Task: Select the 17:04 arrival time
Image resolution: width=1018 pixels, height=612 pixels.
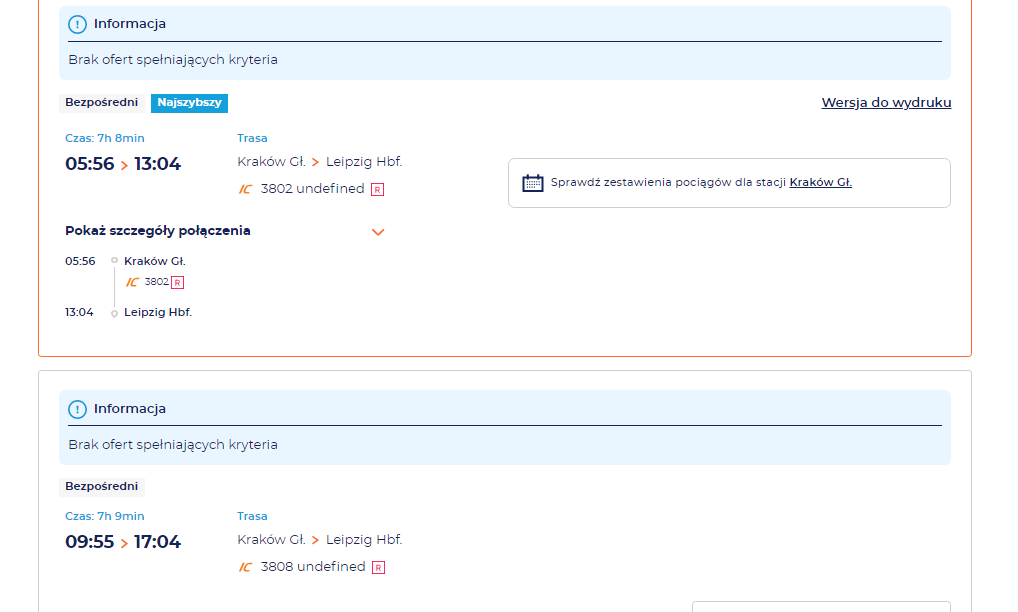Action: click(x=157, y=542)
